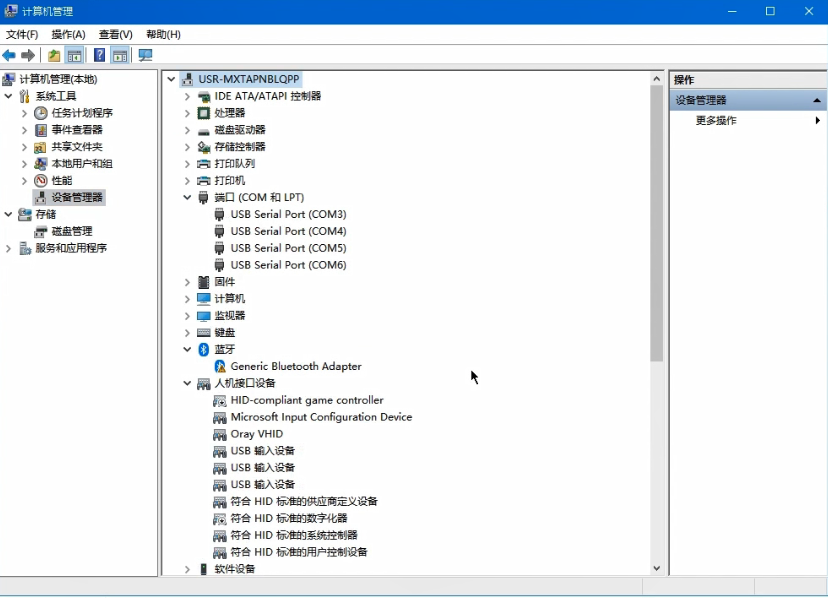Click the Back arrow toolbar icon
Screen dimensions: 828x598
click(x=9, y=55)
